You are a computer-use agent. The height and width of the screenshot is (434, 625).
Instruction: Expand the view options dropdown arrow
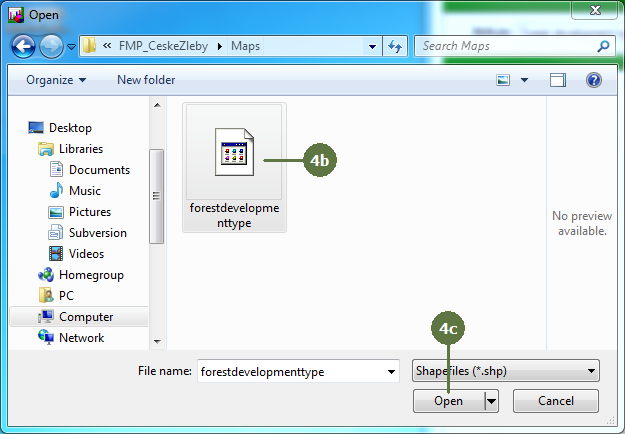[x=523, y=80]
